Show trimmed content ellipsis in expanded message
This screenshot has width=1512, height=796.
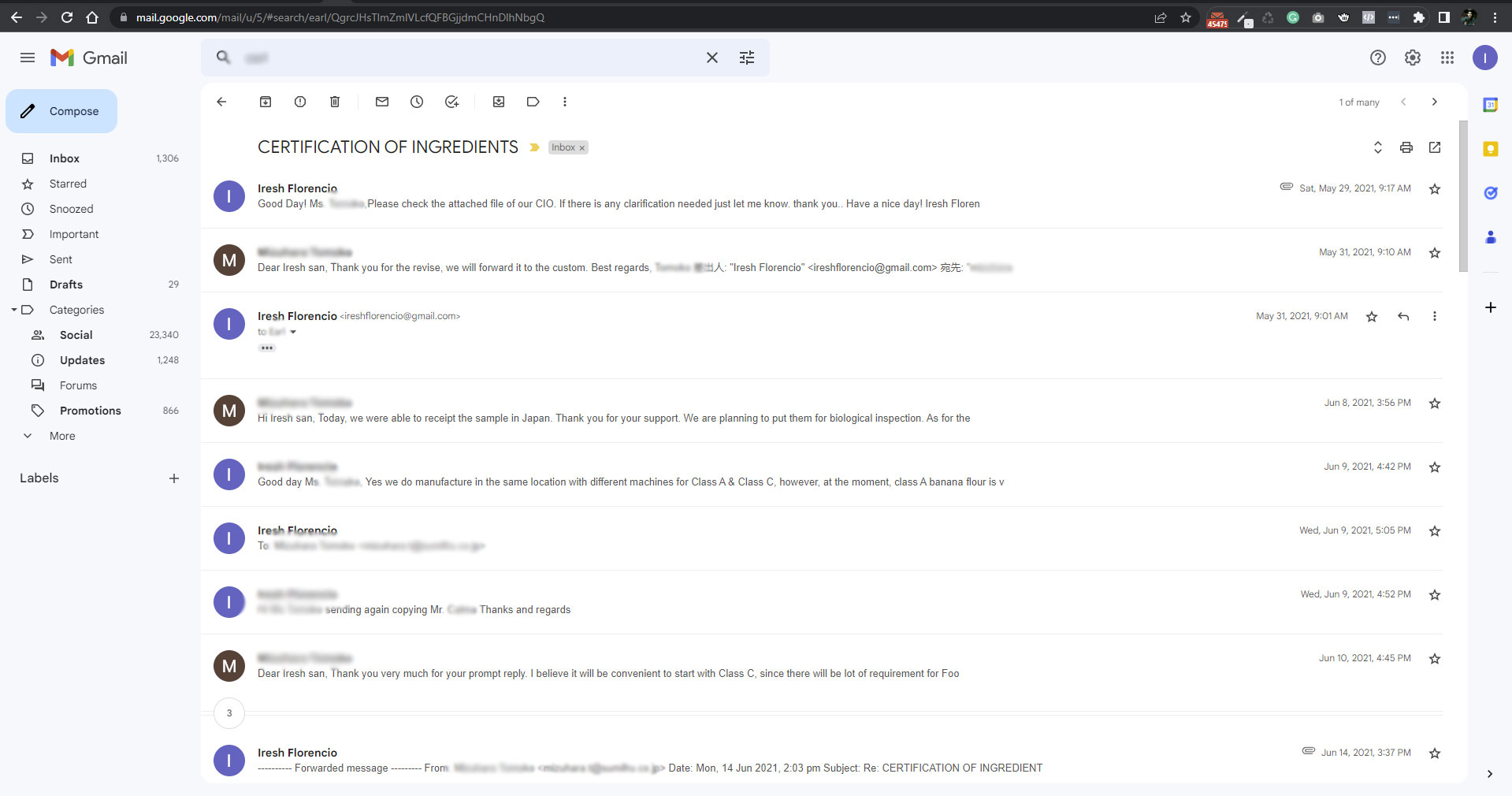point(267,348)
